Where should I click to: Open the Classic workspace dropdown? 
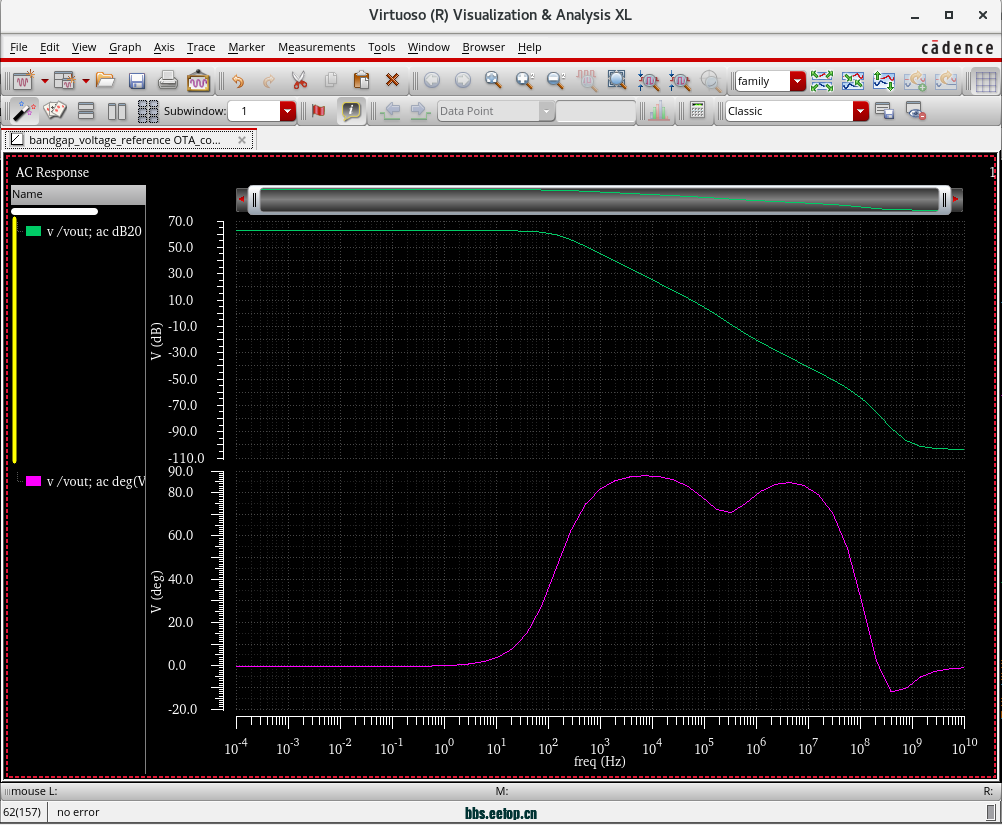861,111
